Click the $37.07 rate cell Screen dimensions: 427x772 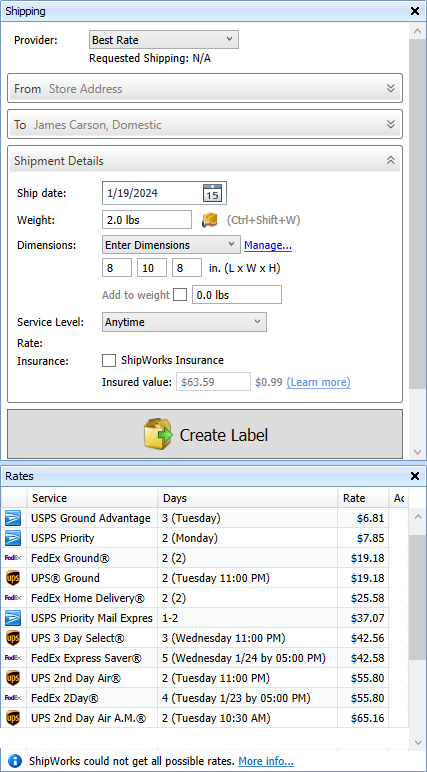(363, 618)
